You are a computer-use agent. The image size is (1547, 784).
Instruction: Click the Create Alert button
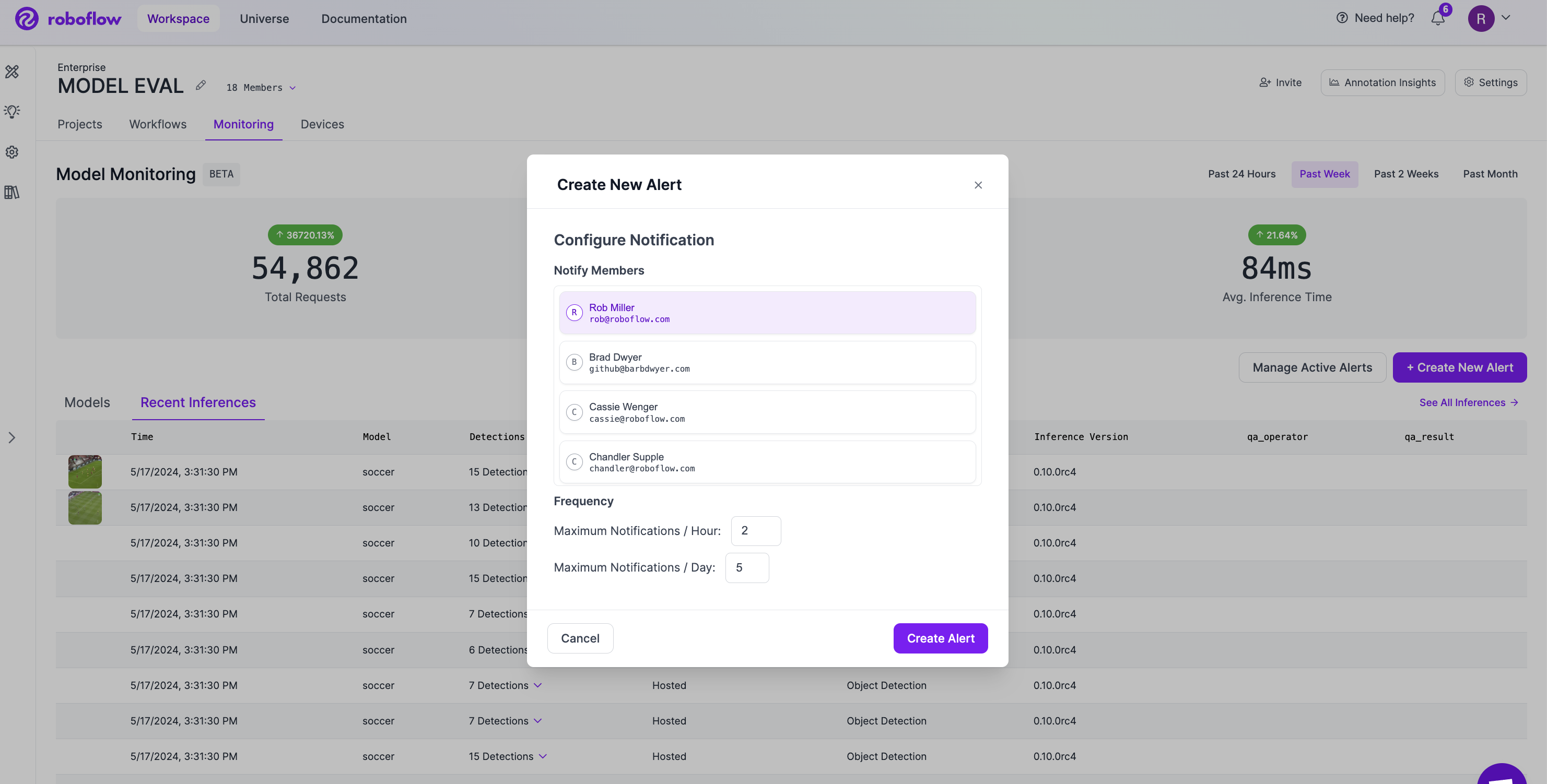click(940, 638)
